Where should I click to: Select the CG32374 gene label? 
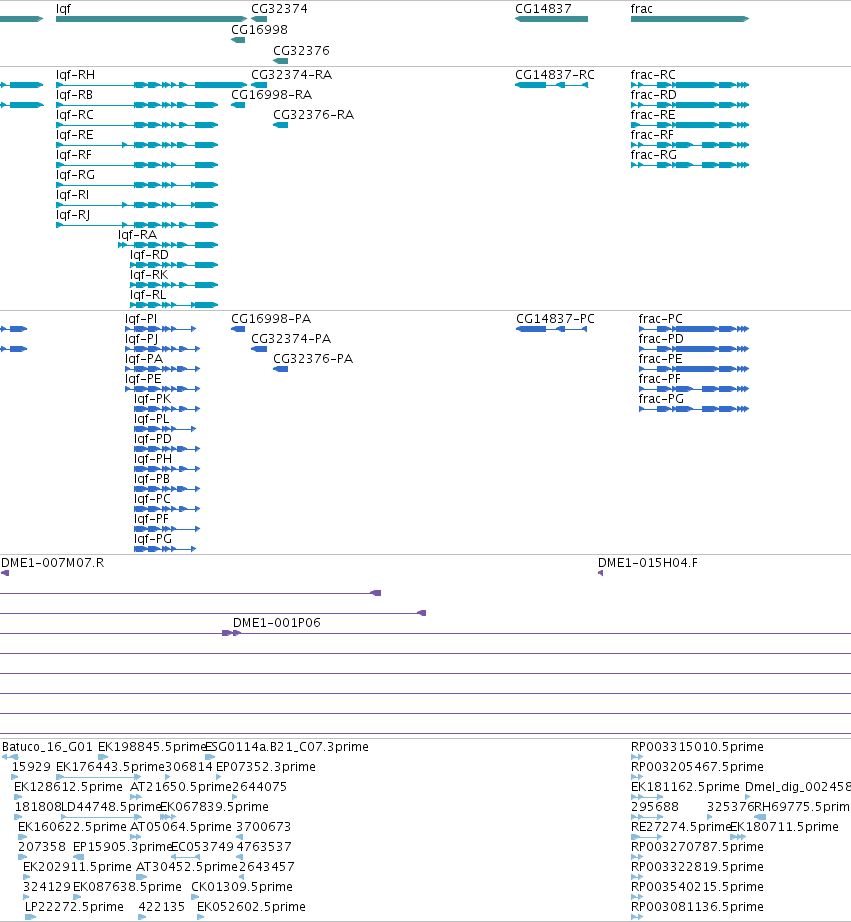(x=279, y=9)
